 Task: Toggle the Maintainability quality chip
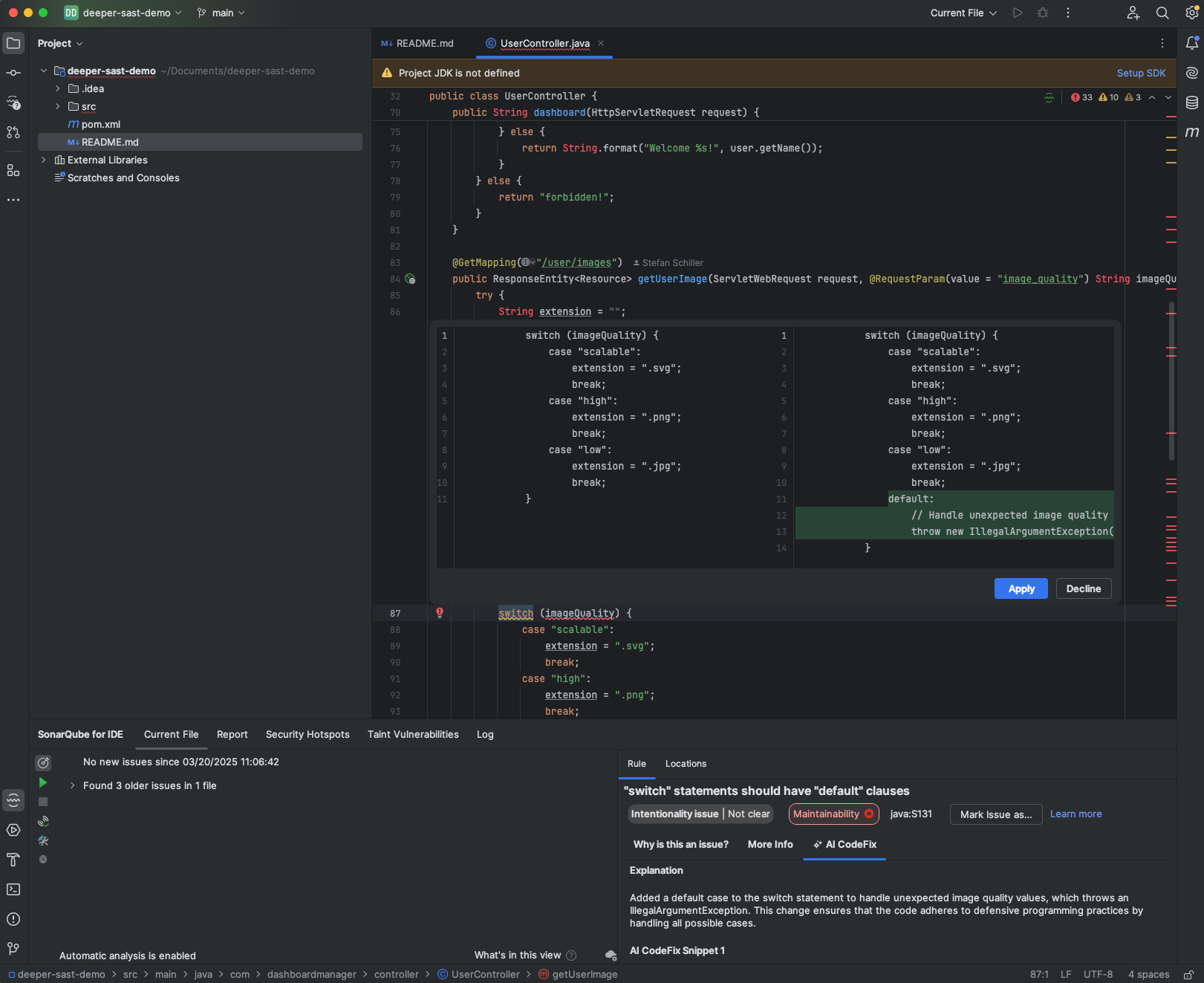click(x=833, y=814)
